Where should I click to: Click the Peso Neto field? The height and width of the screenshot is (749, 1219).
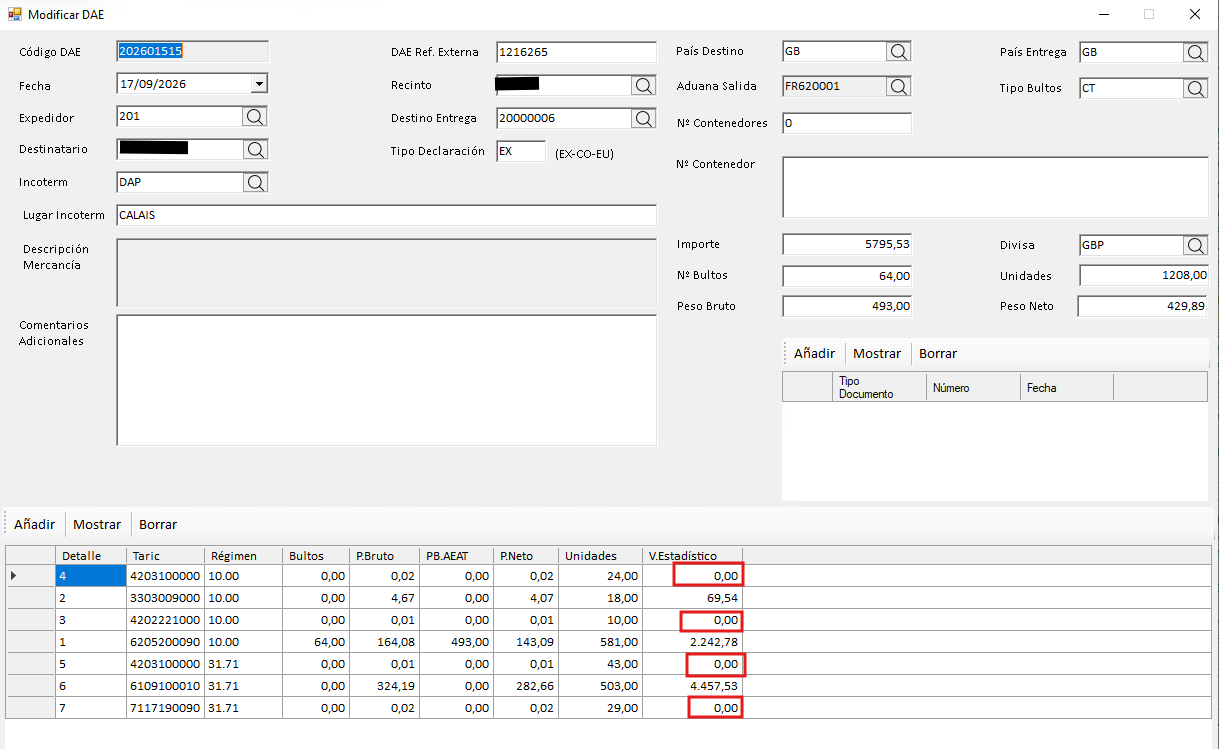[x=1144, y=306]
